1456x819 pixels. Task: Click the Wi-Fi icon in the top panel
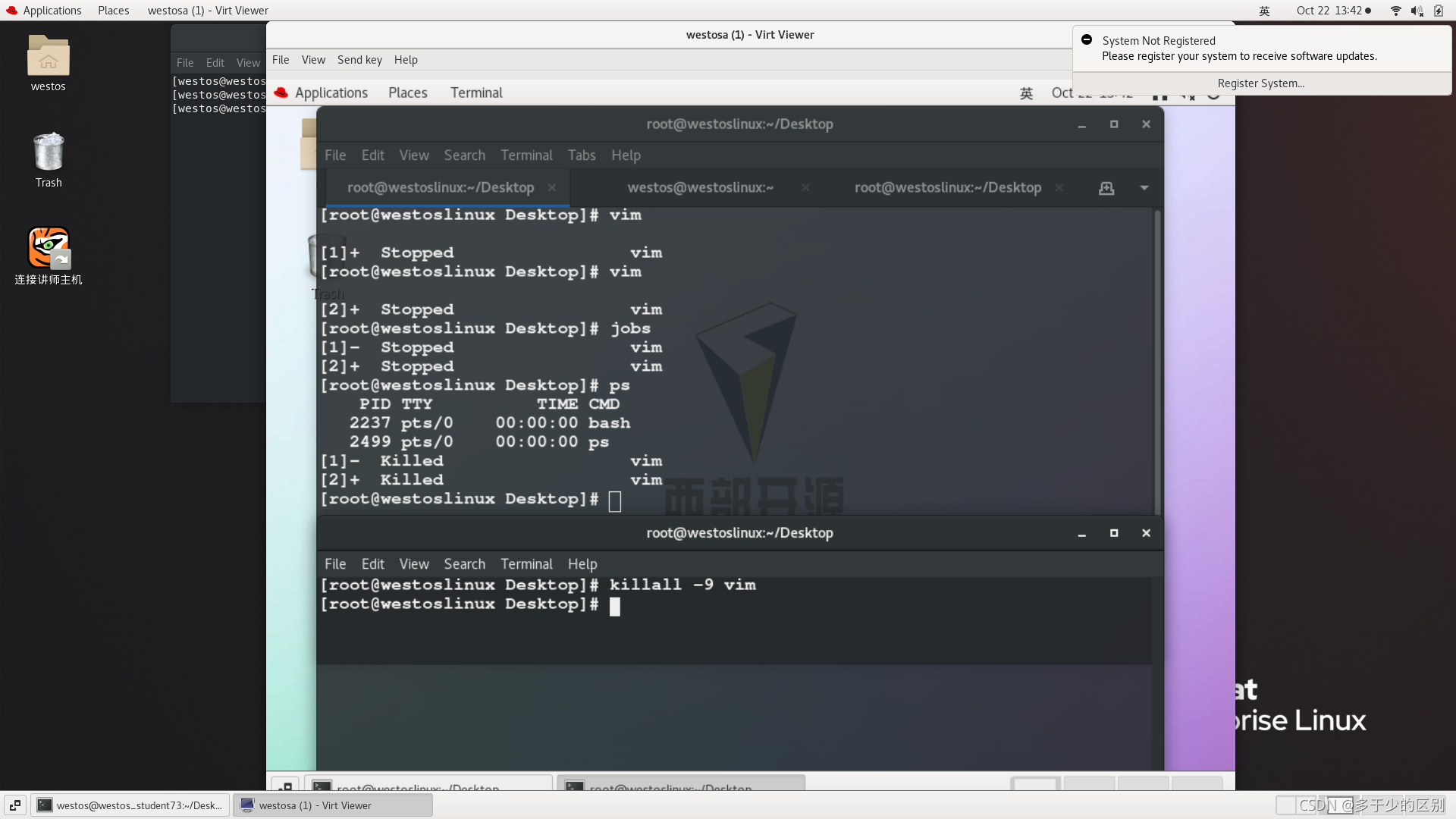coord(1395,11)
